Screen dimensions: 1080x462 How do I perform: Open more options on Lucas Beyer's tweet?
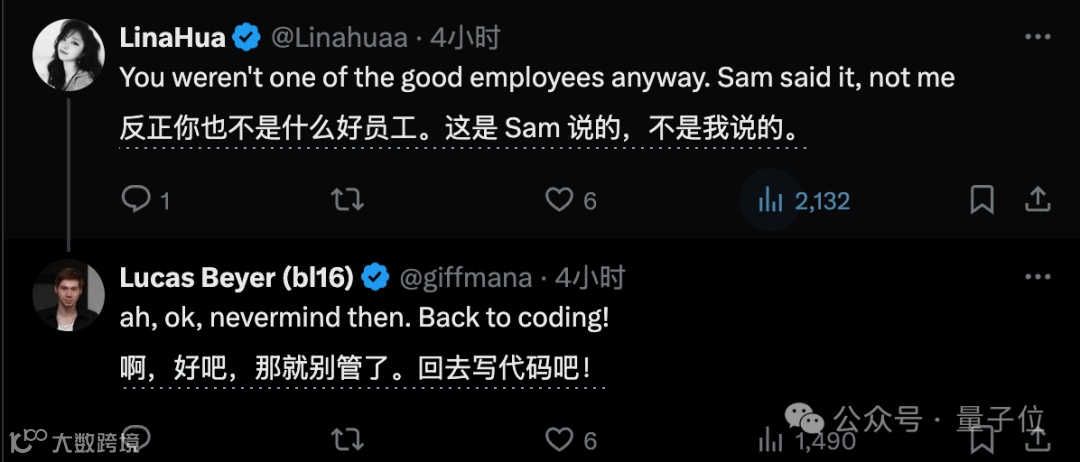(1037, 277)
